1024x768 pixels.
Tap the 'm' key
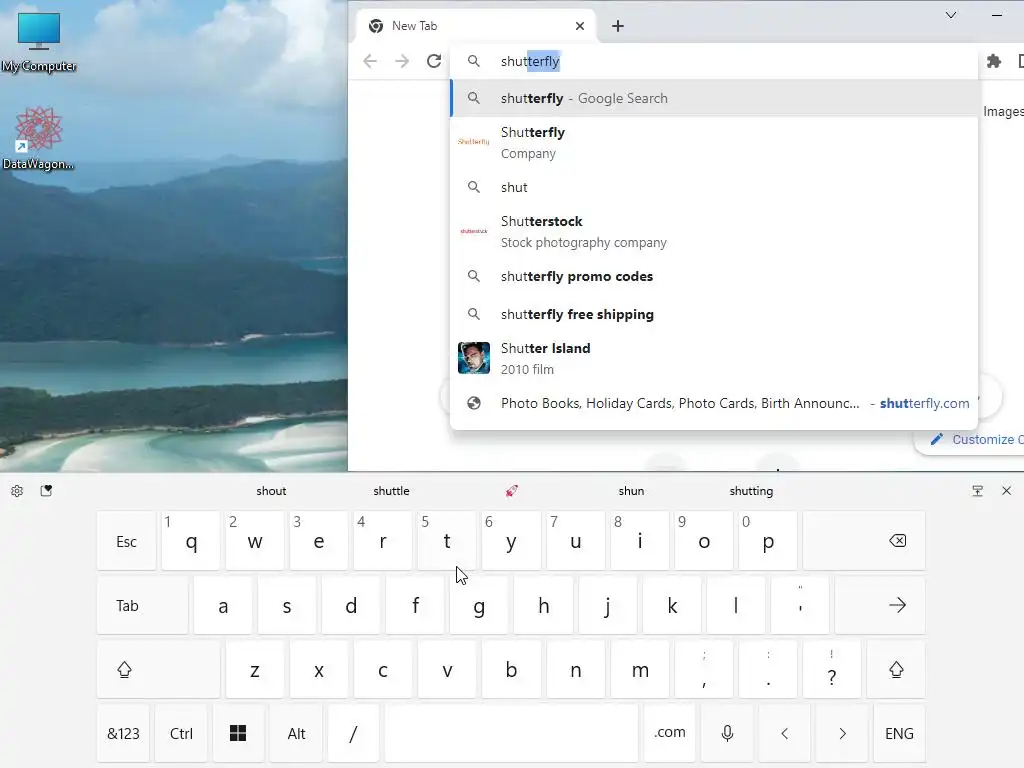[x=640, y=669]
